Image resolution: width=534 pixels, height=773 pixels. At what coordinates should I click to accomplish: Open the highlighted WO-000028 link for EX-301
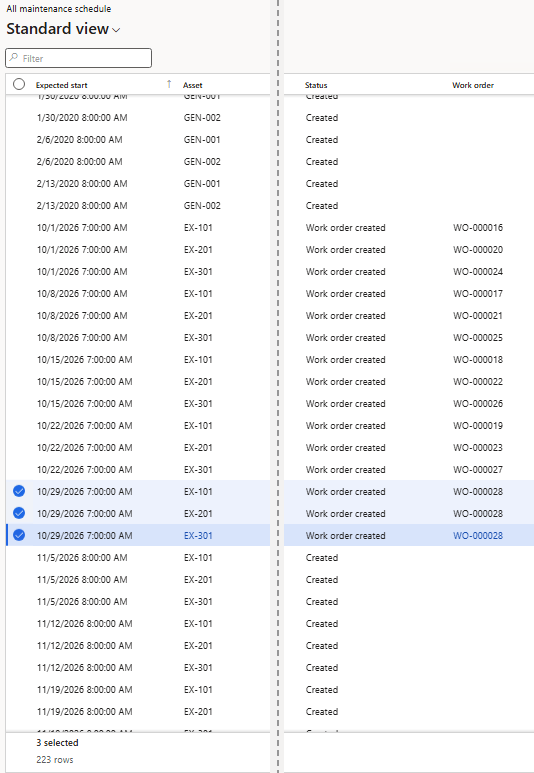tap(478, 535)
